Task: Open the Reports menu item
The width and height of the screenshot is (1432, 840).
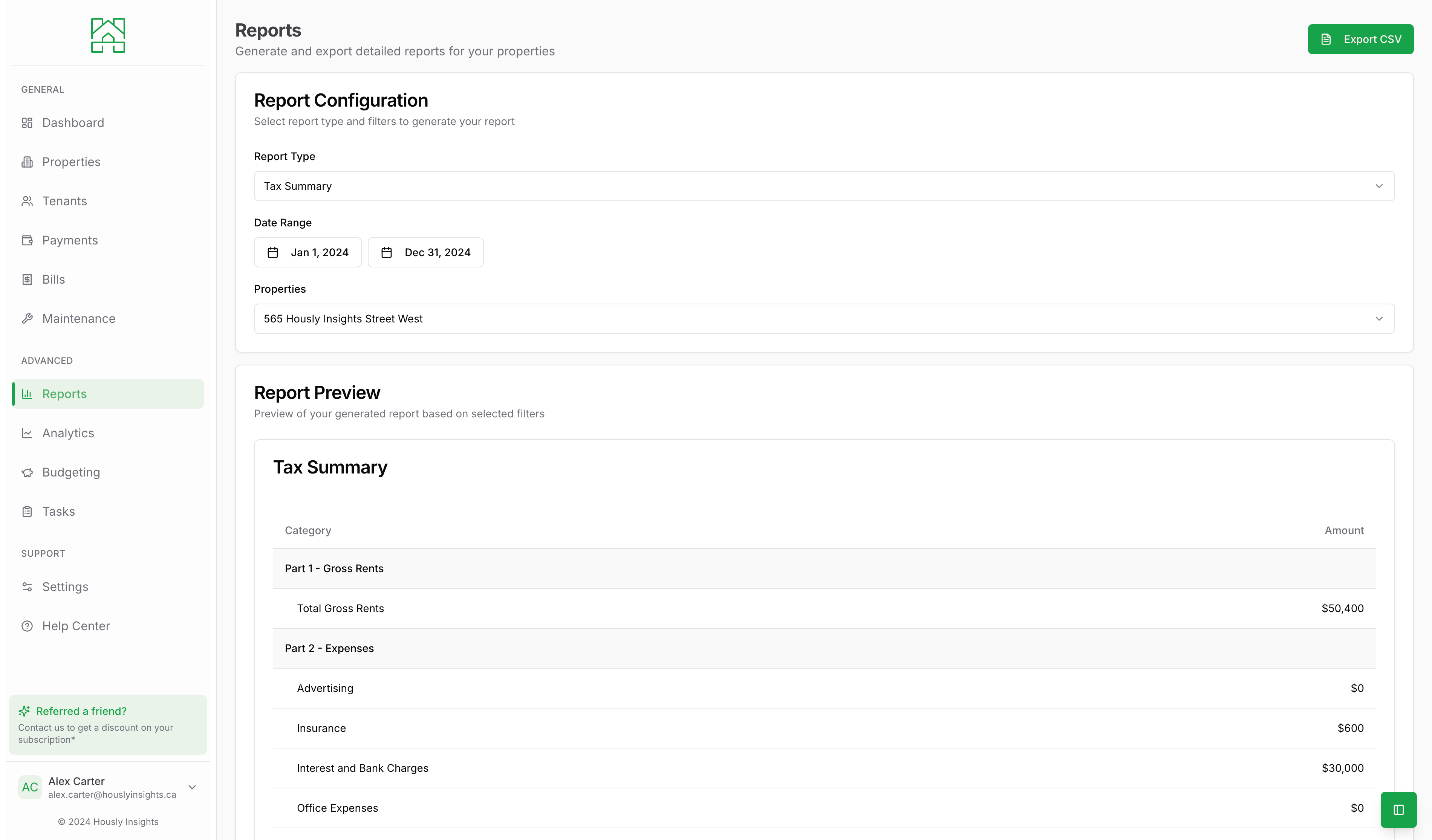Action: [x=64, y=393]
